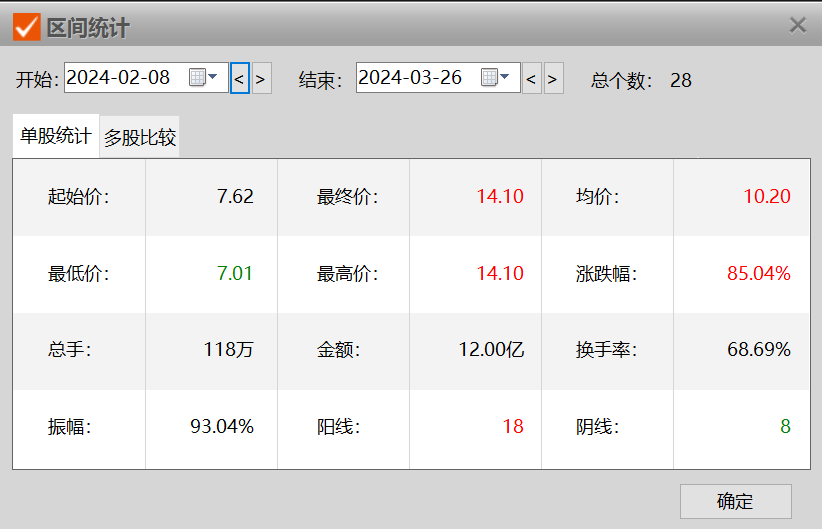Click the 阴线 label

click(x=598, y=427)
